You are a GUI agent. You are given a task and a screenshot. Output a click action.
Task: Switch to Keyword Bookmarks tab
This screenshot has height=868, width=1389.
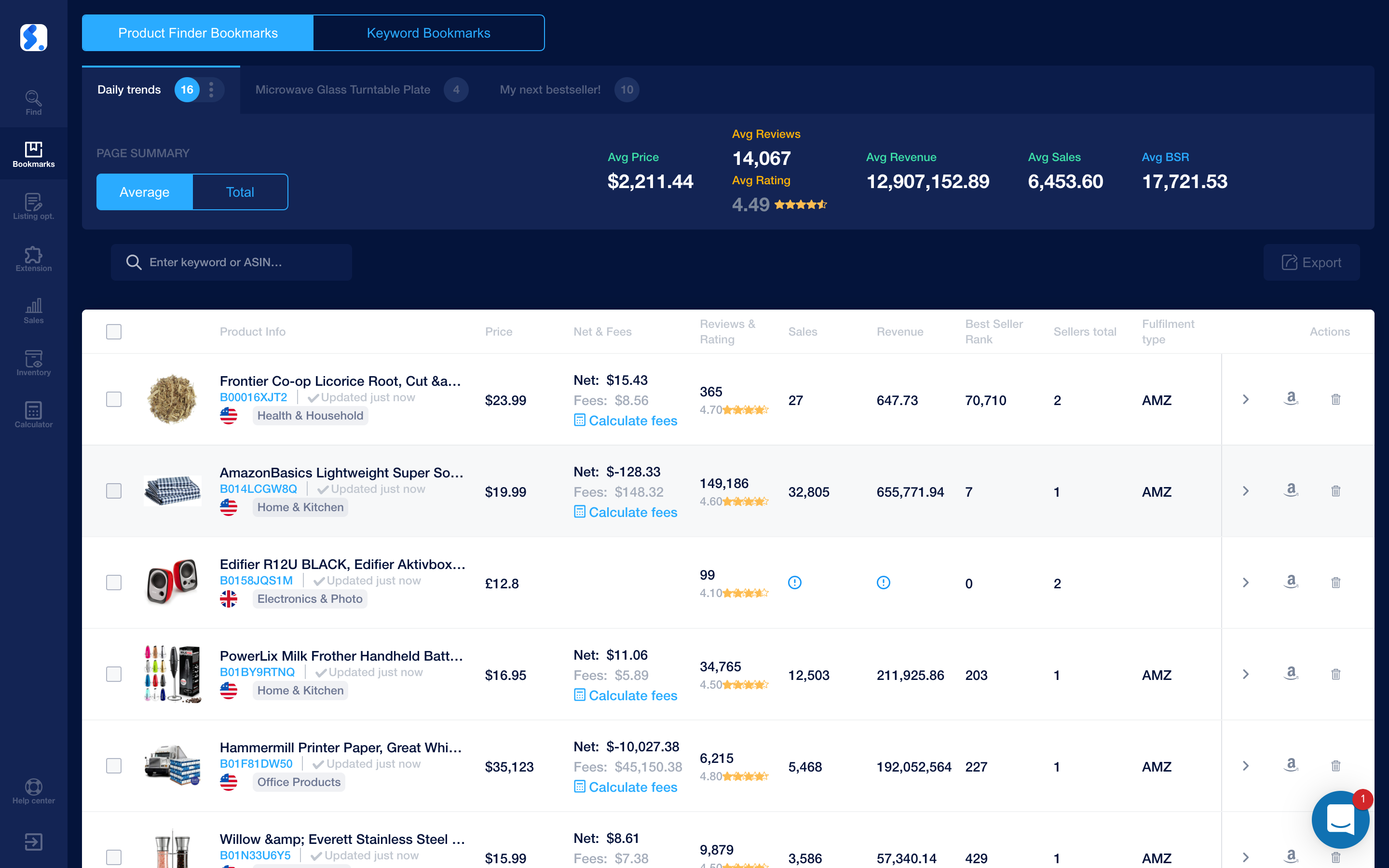click(428, 33)
